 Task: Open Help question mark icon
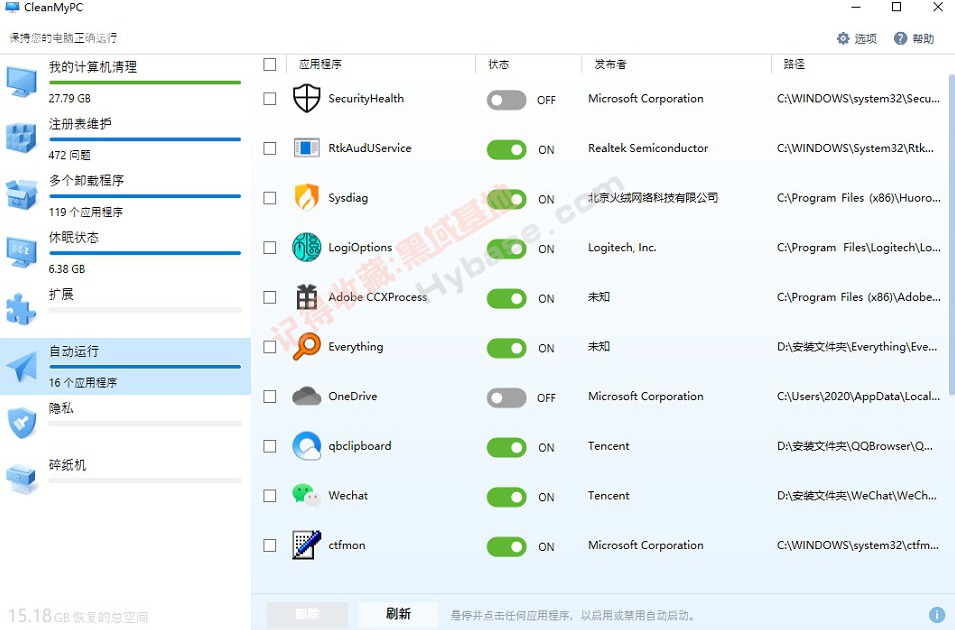900,38
